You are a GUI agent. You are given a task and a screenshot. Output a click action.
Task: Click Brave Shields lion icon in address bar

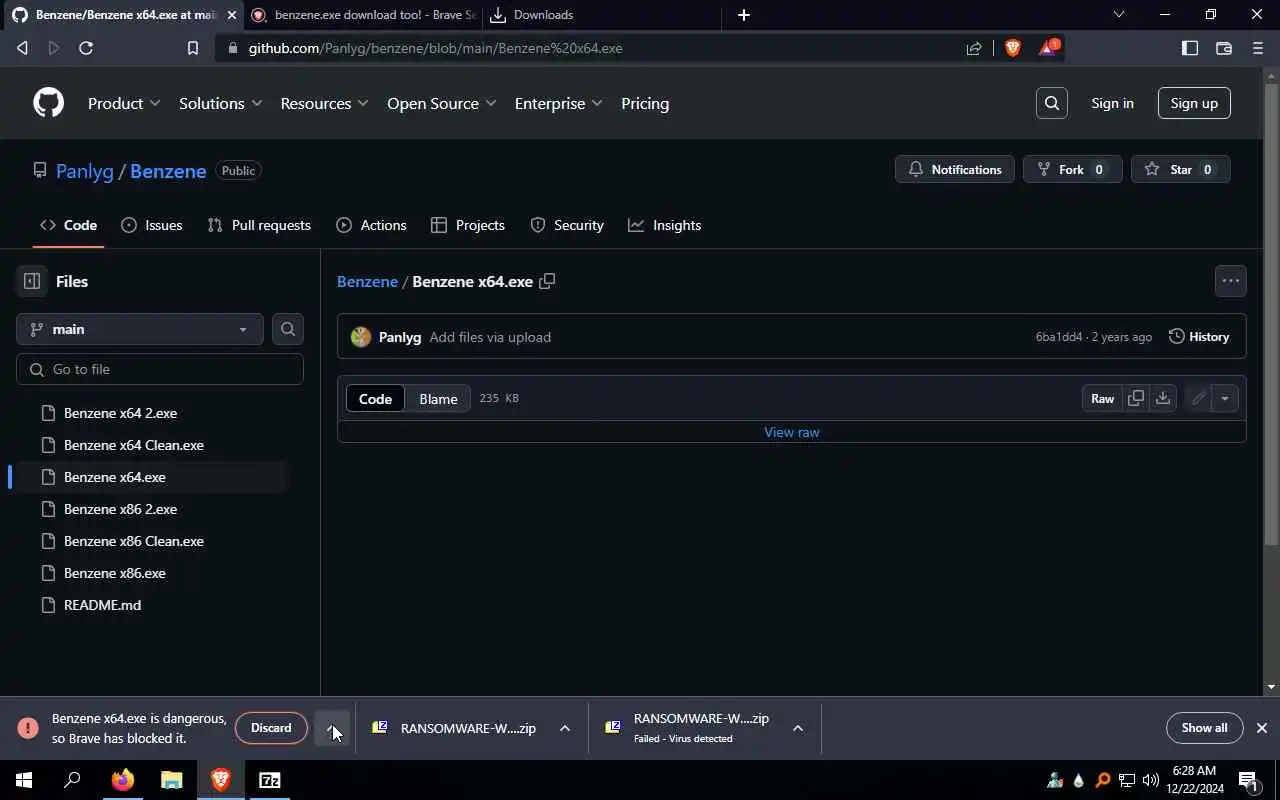click(x=1013, y=47)
